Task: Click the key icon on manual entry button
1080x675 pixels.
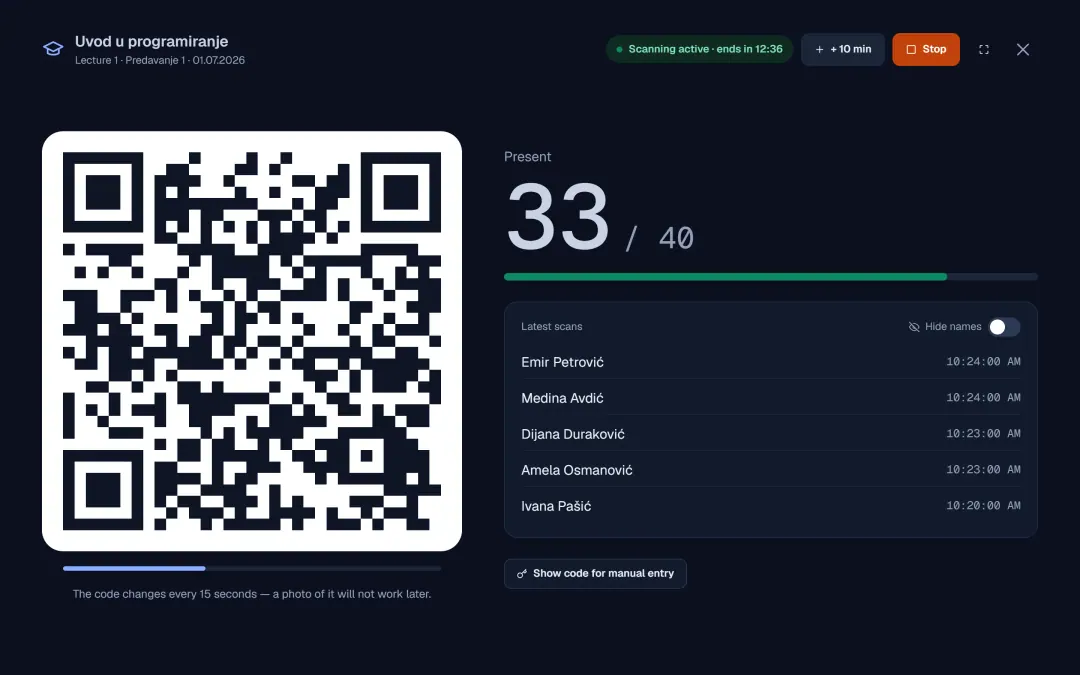Action: 522,574
